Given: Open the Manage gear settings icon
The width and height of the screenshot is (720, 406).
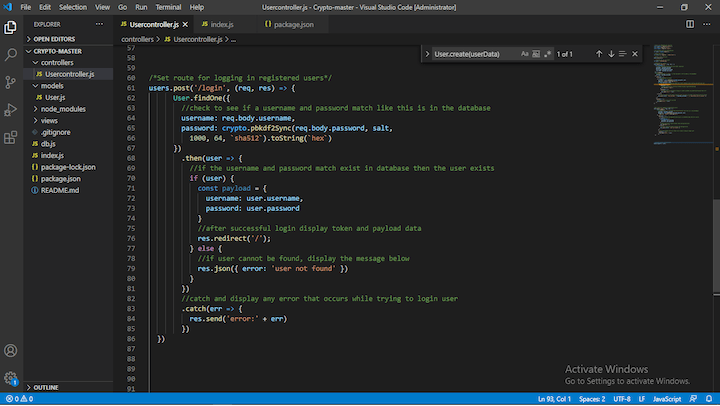Looking at the screenshot, I should 10,379.
